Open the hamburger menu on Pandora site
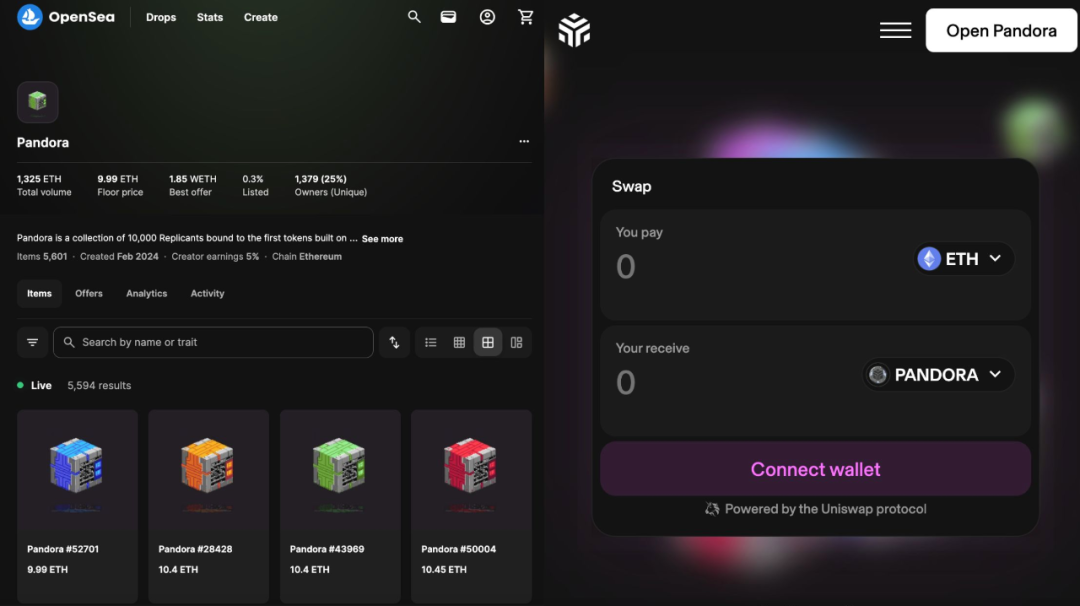 tap(895, 30)
